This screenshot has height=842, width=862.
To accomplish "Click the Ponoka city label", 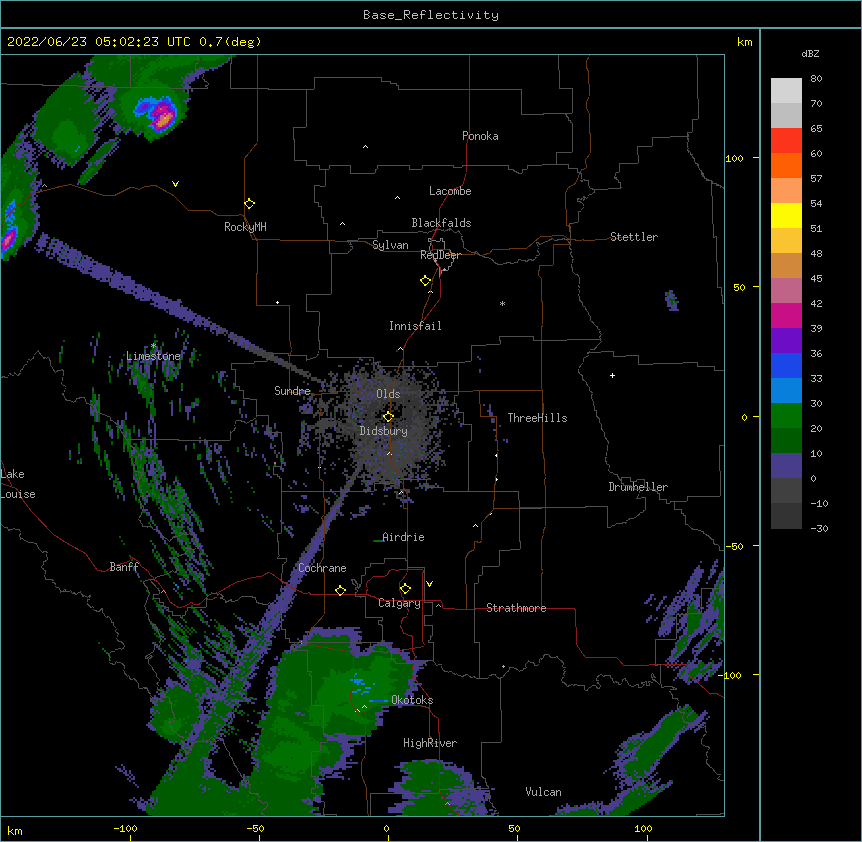I will pos(480,136).
